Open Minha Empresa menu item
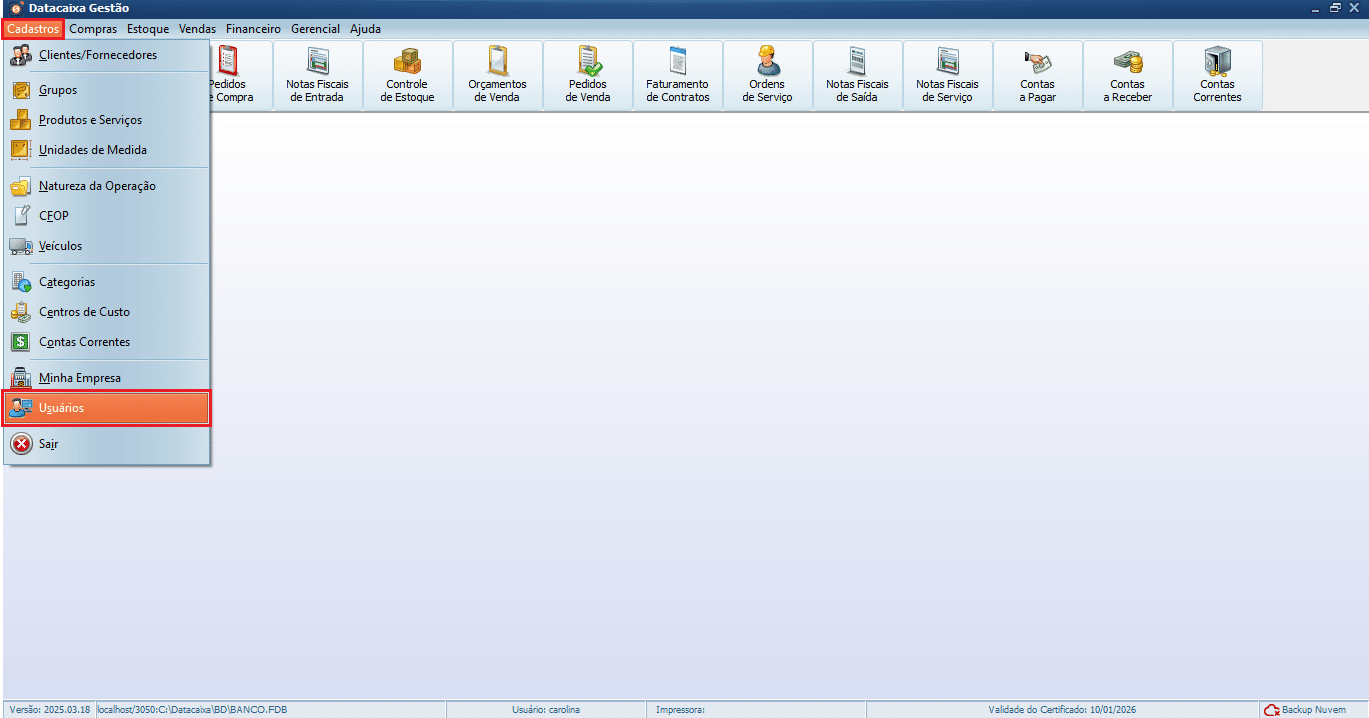This screenshot has height=718, width=1369. [x=79, y=378]
